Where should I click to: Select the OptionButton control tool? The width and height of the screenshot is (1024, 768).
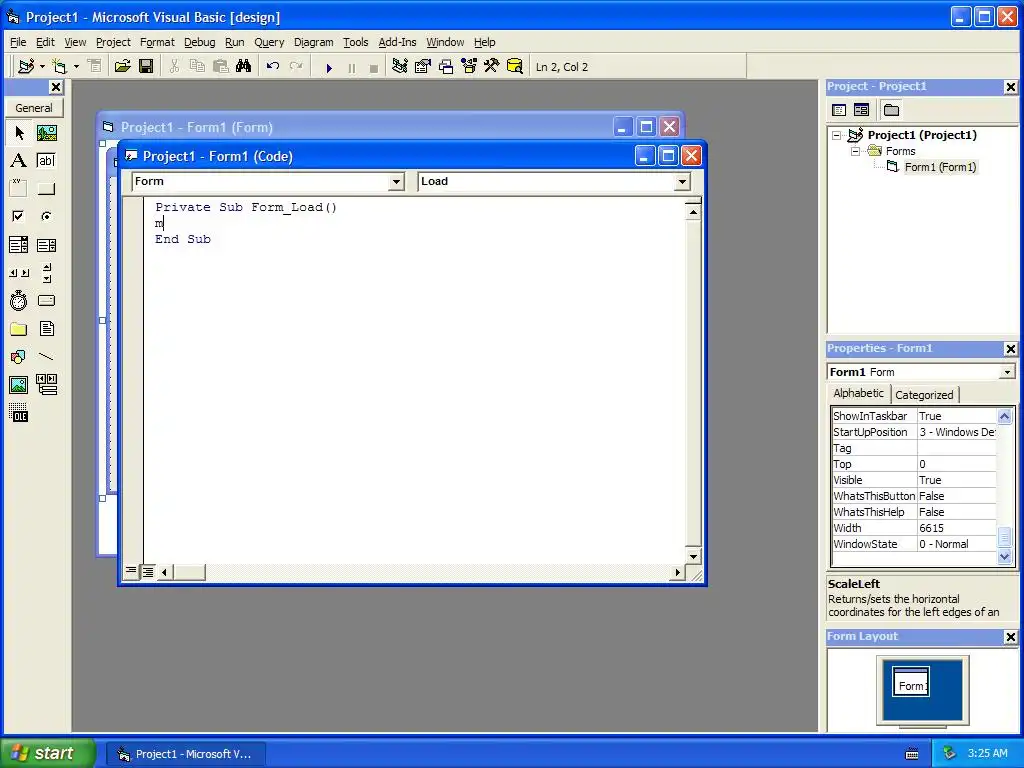[46, 216]
